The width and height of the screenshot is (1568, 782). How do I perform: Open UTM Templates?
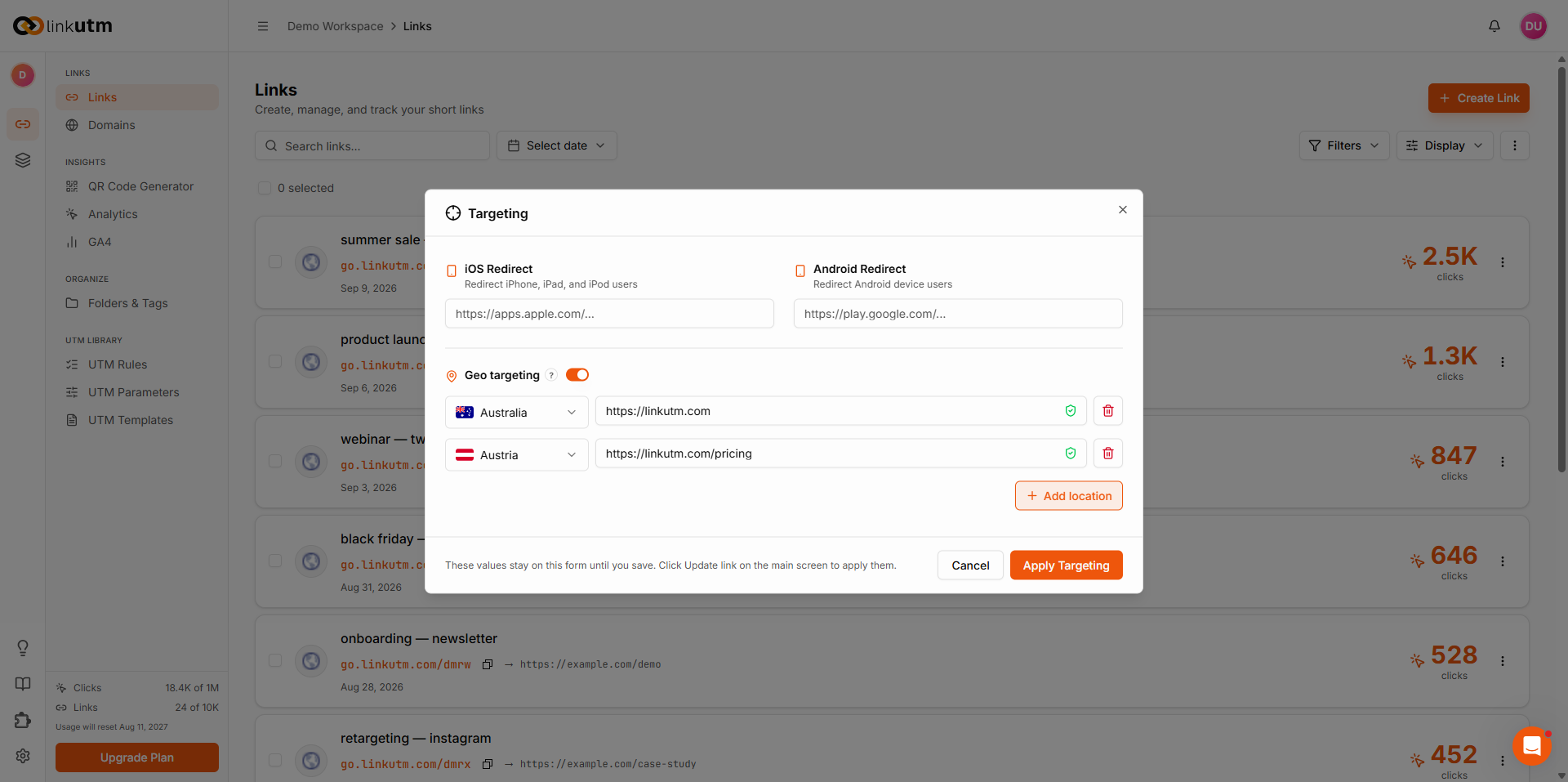point(137,420)
